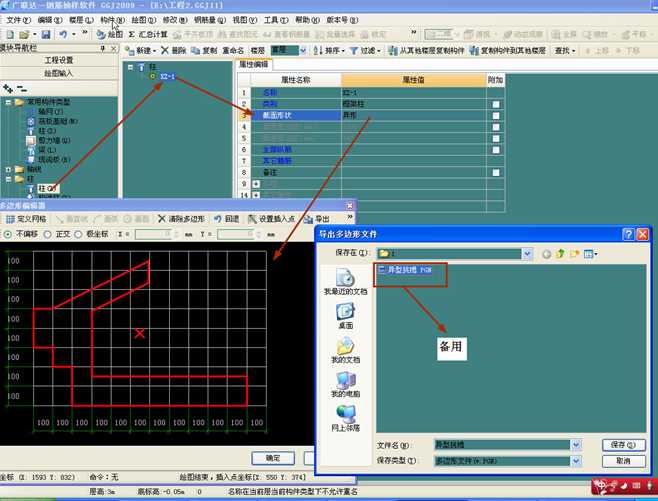Collapse the 柱 folder in navigation tree
Screen dimensions: 658x501
click(x=8, y=179)
